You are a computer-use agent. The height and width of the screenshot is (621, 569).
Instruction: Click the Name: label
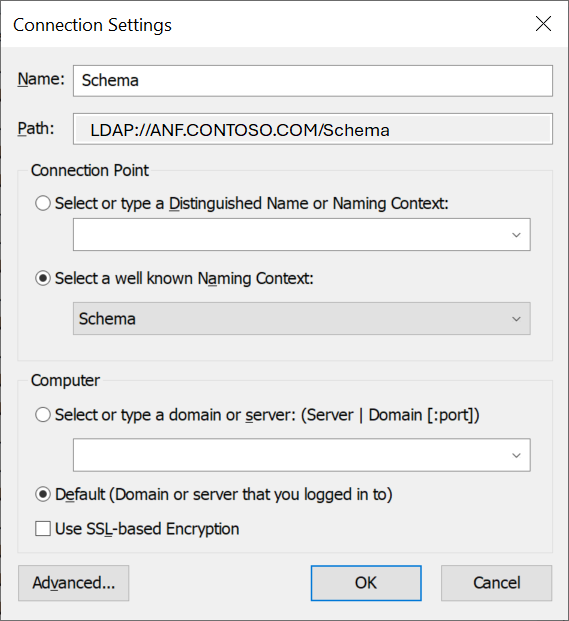coord(41,79)
